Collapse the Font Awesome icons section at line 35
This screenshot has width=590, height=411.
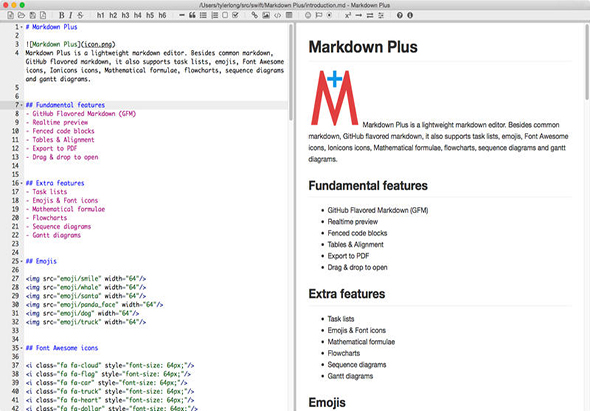pos(21,348)
